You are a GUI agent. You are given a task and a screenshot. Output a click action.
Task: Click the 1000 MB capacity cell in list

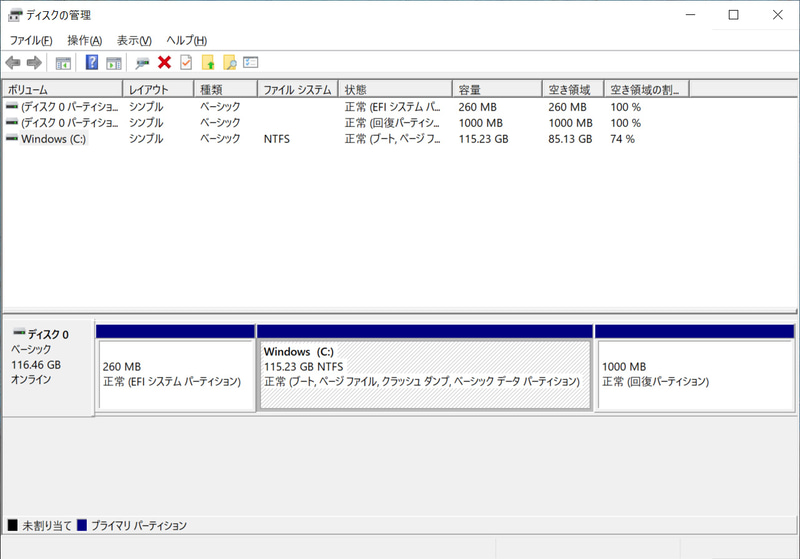(480, 123)
